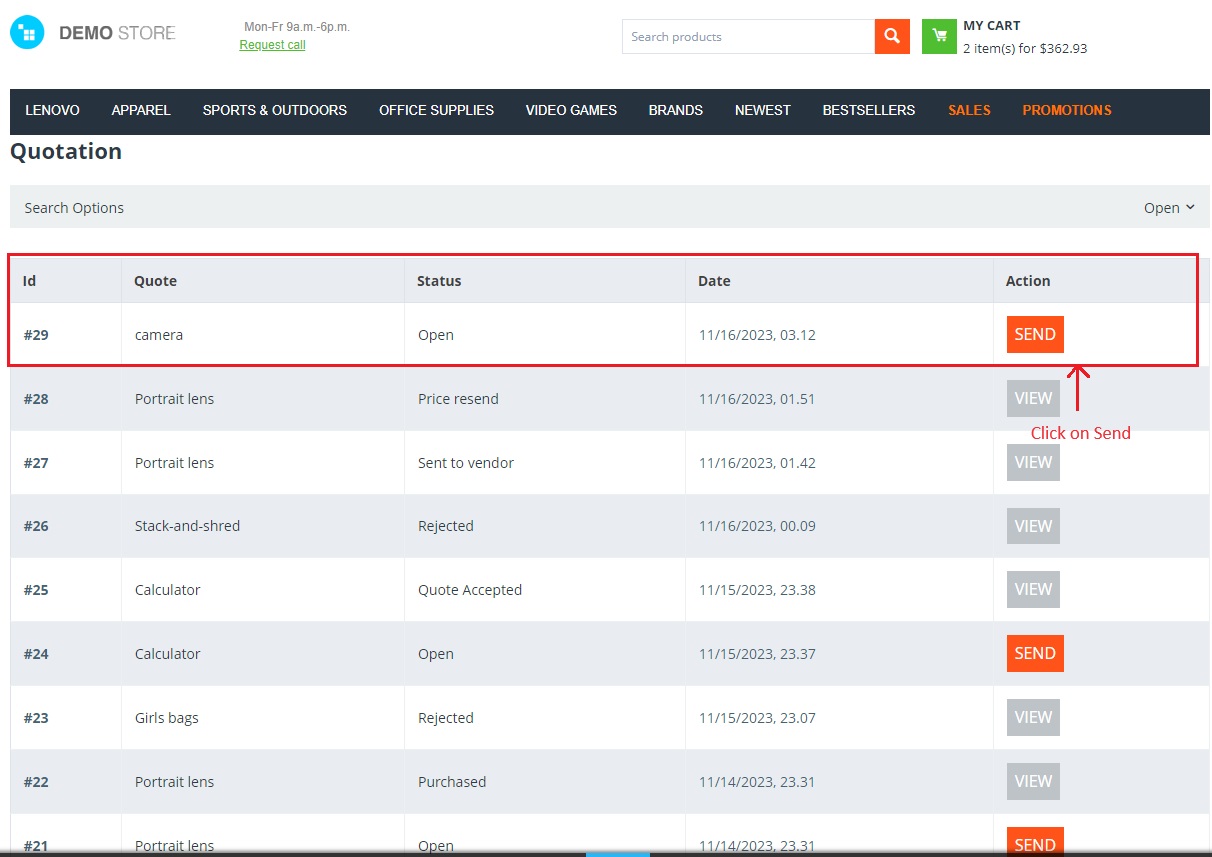Expand the Search Options bar
This screenshot has width=1212, height=857.
609,207
